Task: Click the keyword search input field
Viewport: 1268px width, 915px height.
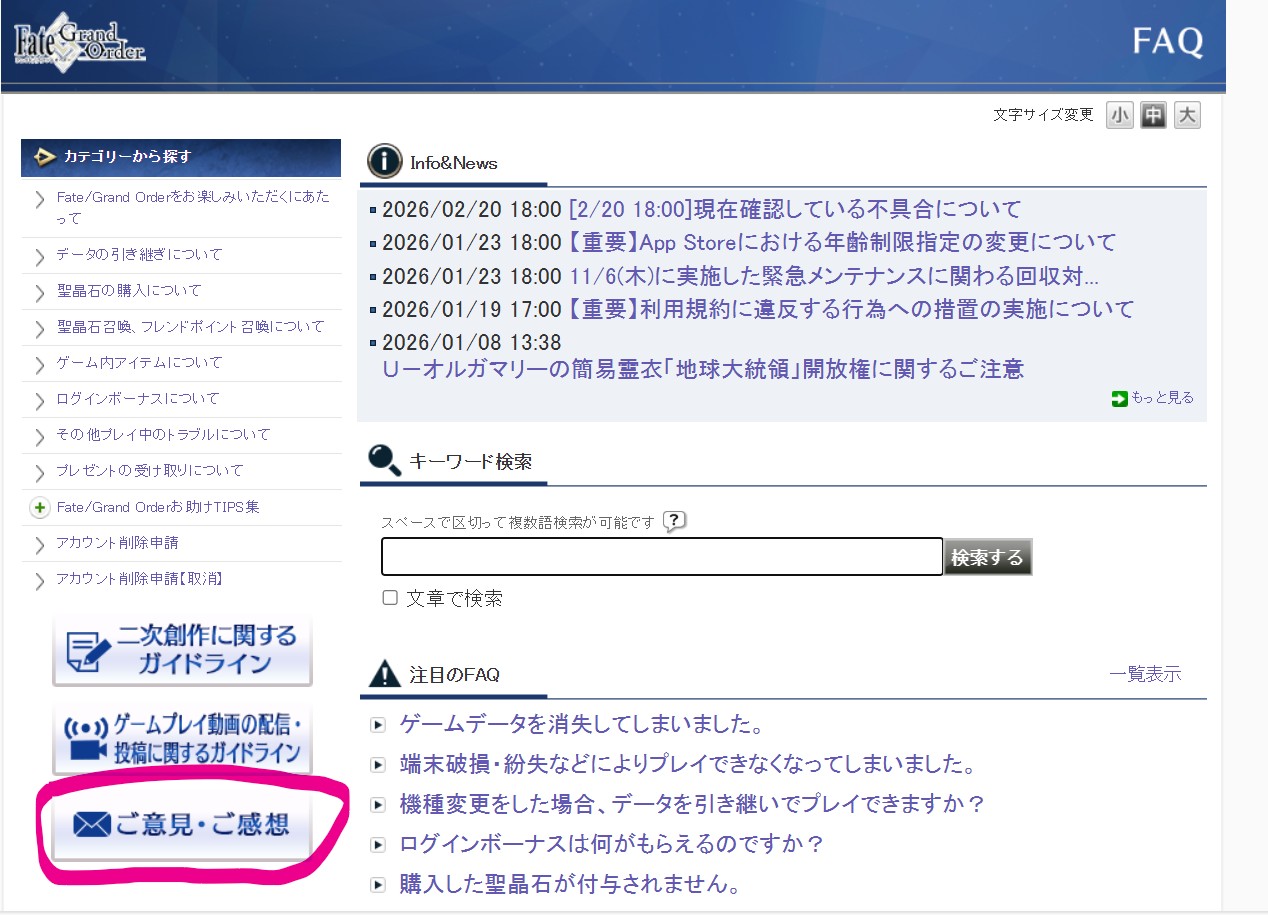Action: point(661,557)
